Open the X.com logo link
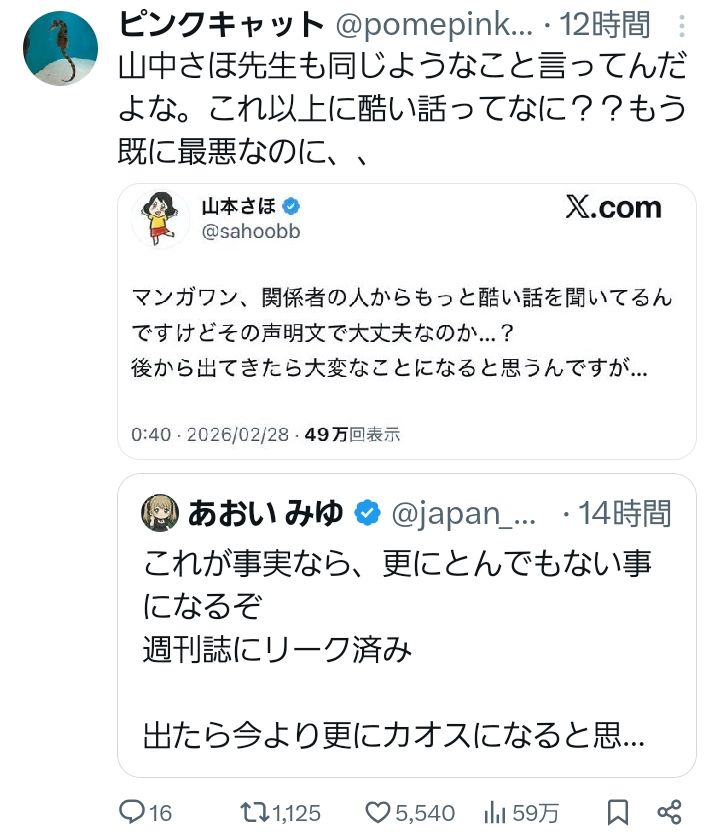This screenshot has width=720, height=839. [613, 207]
